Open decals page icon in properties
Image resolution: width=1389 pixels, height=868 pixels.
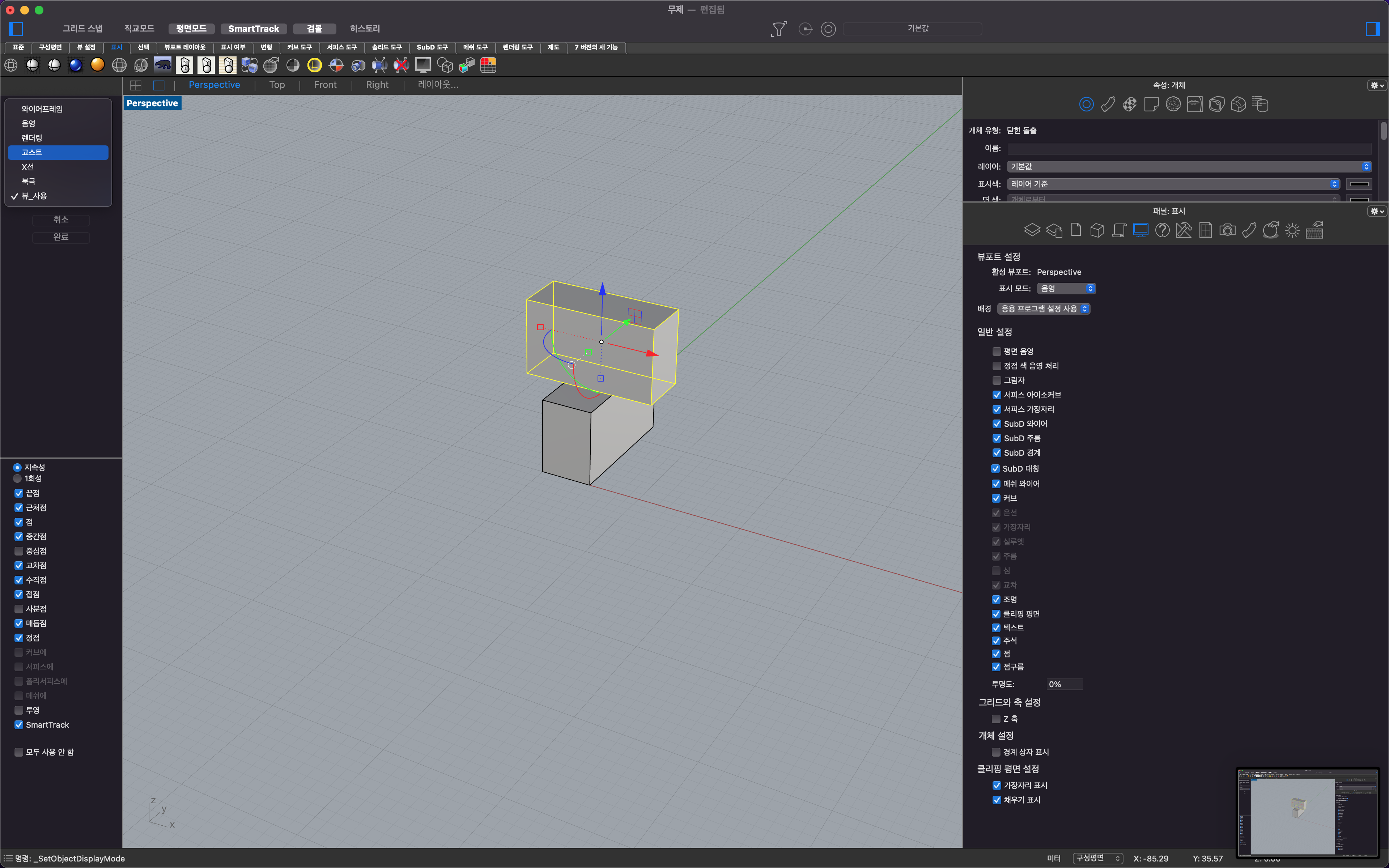(x=1151, y=105)
